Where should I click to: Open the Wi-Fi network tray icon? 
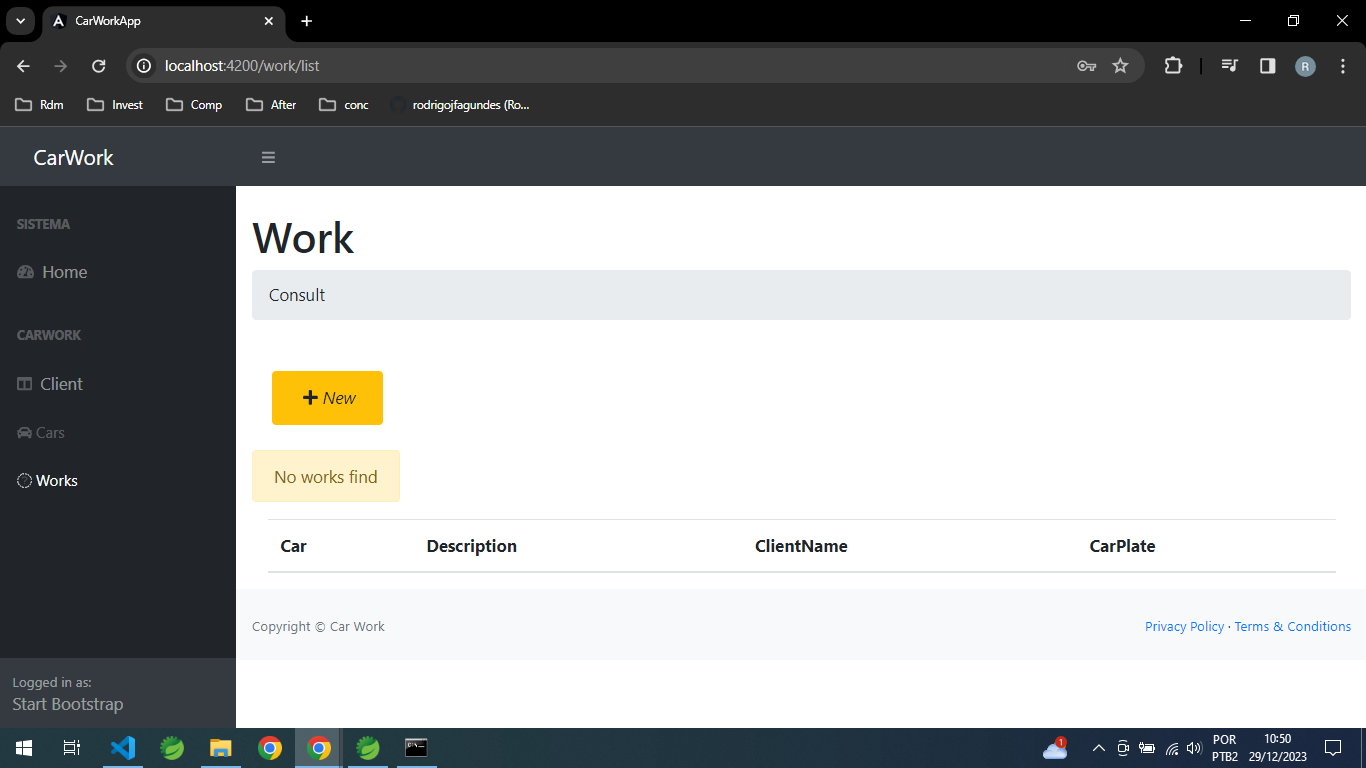coord(1171,748)
